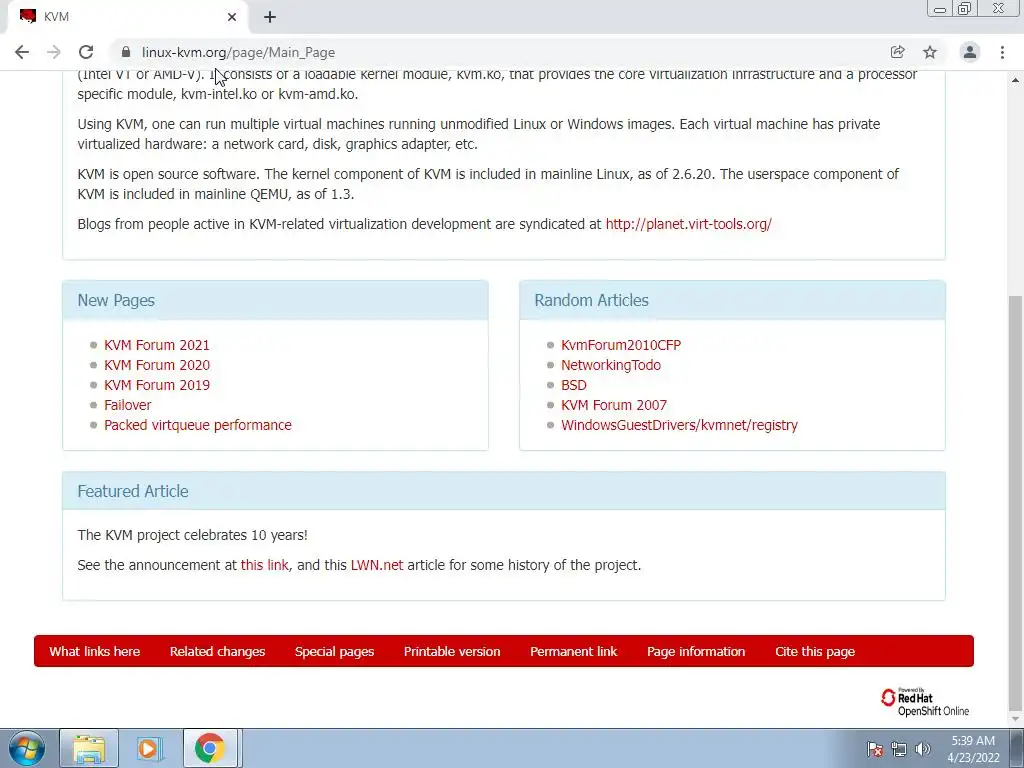The height and width of the screenshot is (768, 1024).
Task: Open a new browser tab
Action: coord(270,17)
